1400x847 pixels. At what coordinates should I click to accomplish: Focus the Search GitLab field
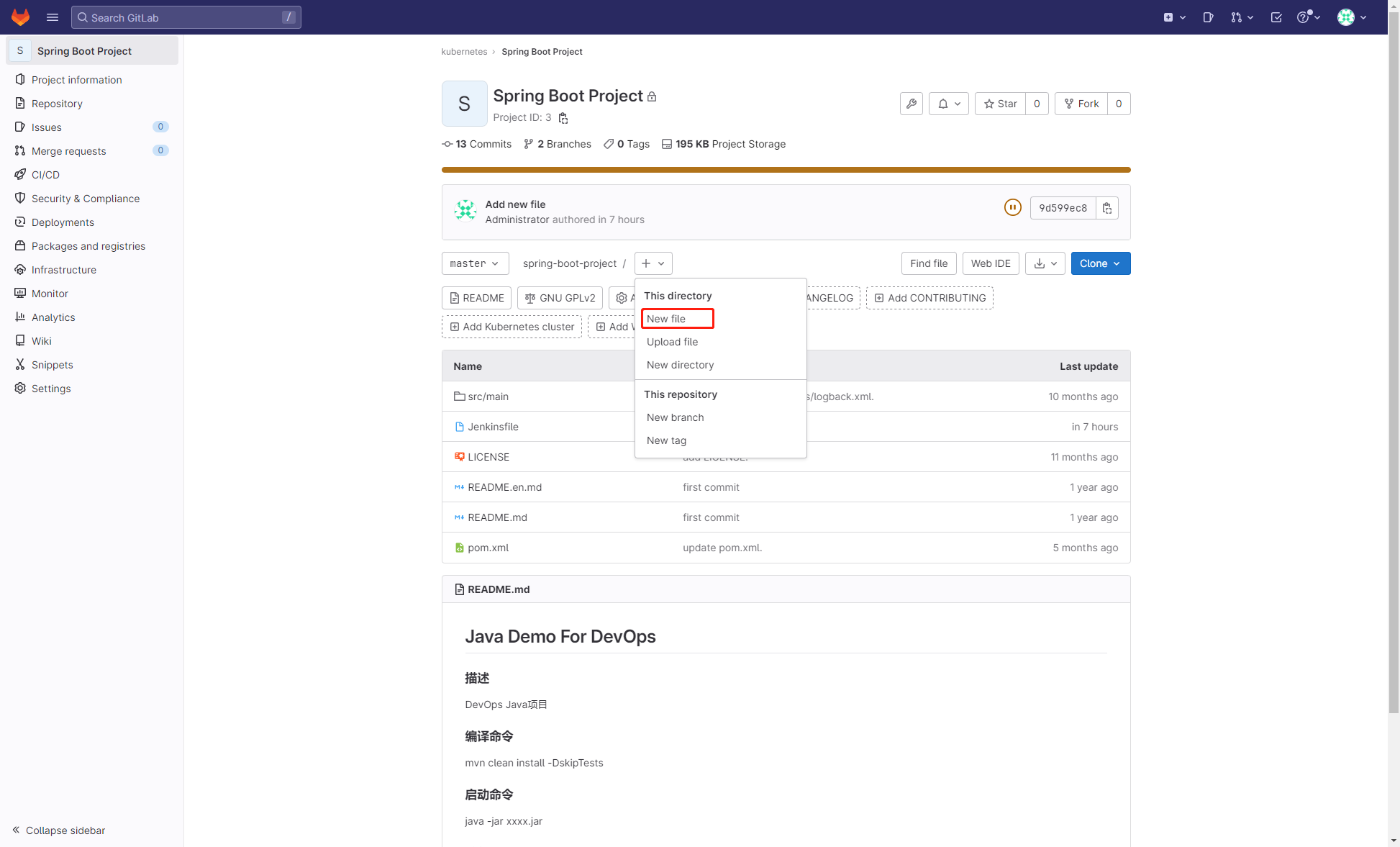(186, 17)
